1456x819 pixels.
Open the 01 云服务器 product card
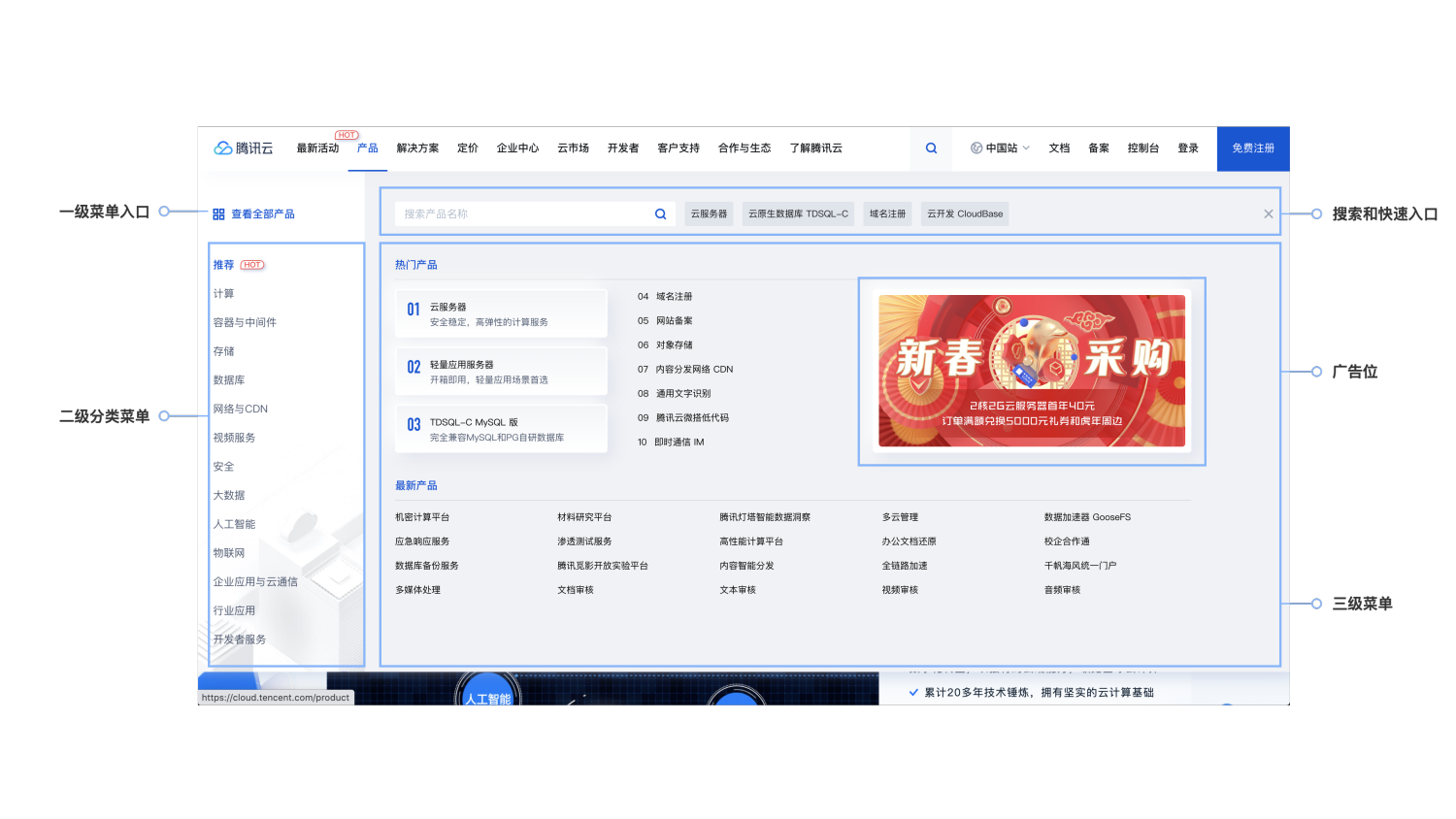[x=501, y=313]
